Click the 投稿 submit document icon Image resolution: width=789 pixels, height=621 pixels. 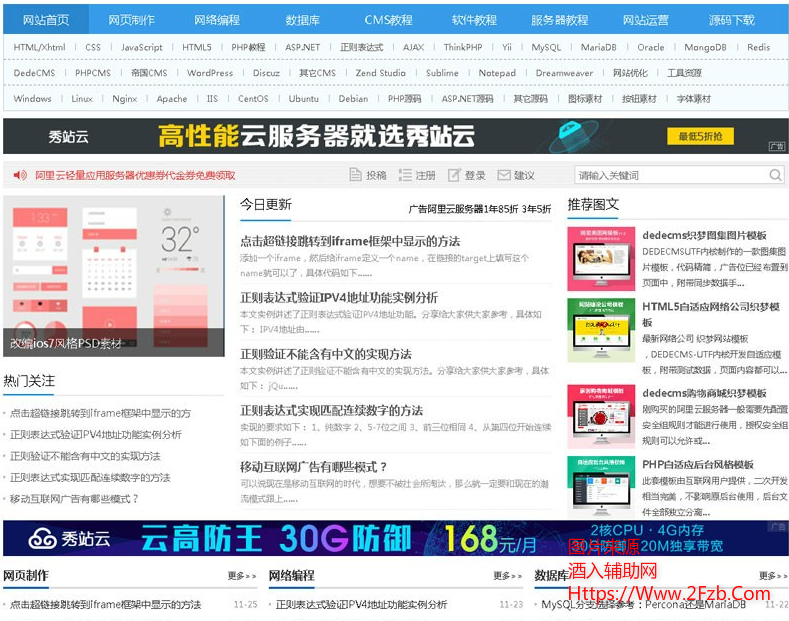pyautogui.click(x=355, y=175)
